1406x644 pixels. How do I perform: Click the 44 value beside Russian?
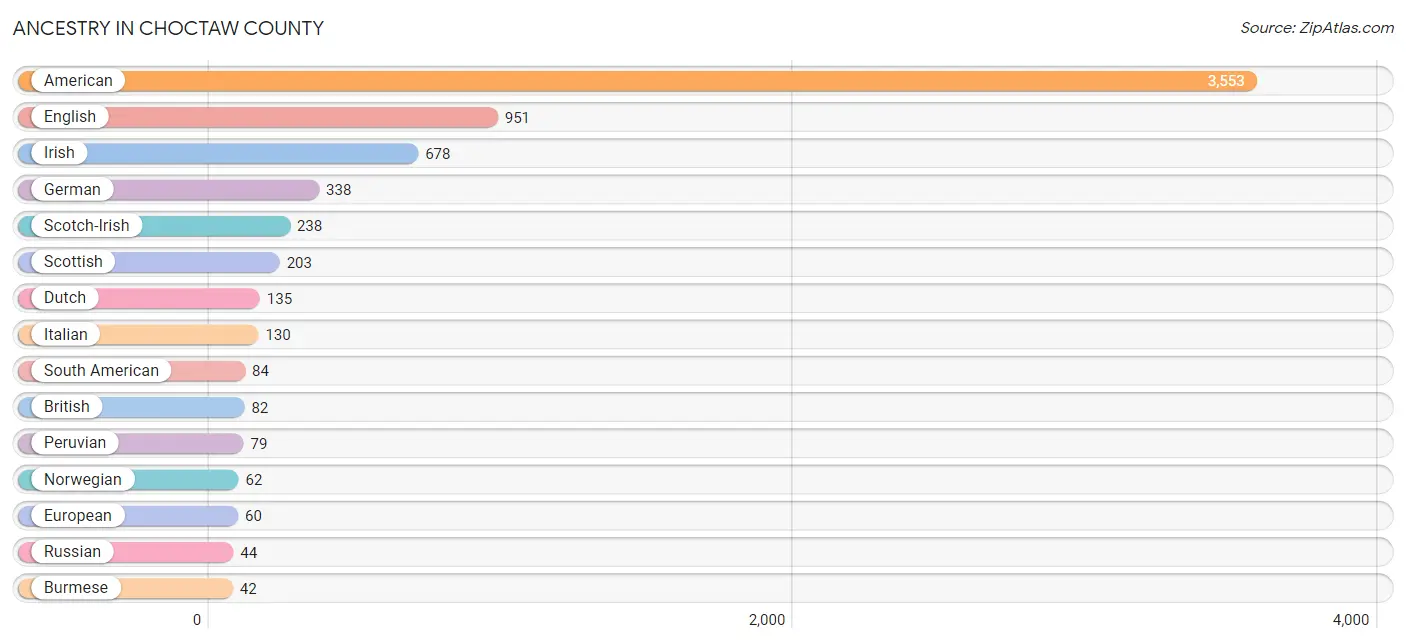249,553
